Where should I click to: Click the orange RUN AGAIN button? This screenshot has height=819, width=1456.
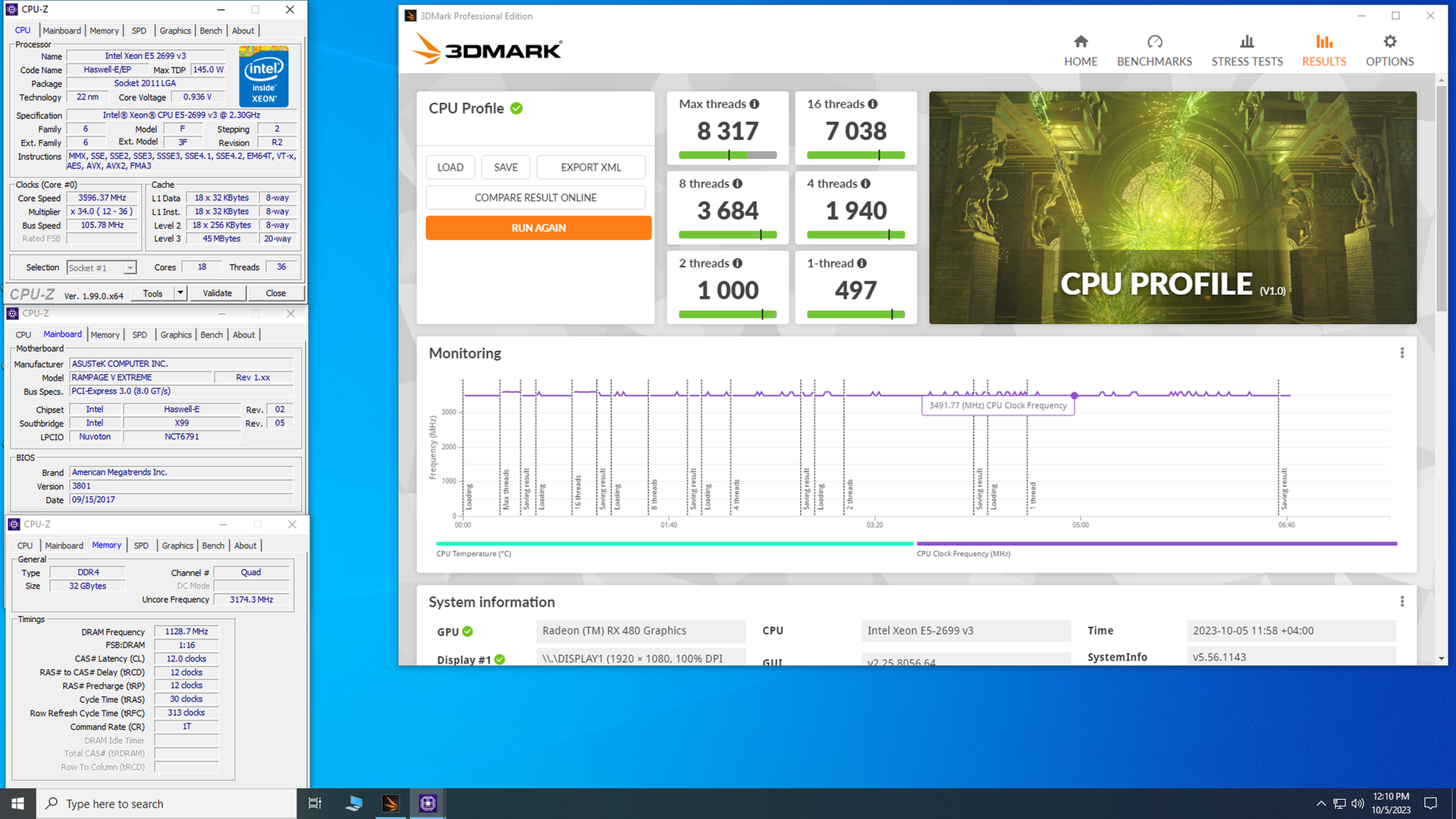(538, 227)
